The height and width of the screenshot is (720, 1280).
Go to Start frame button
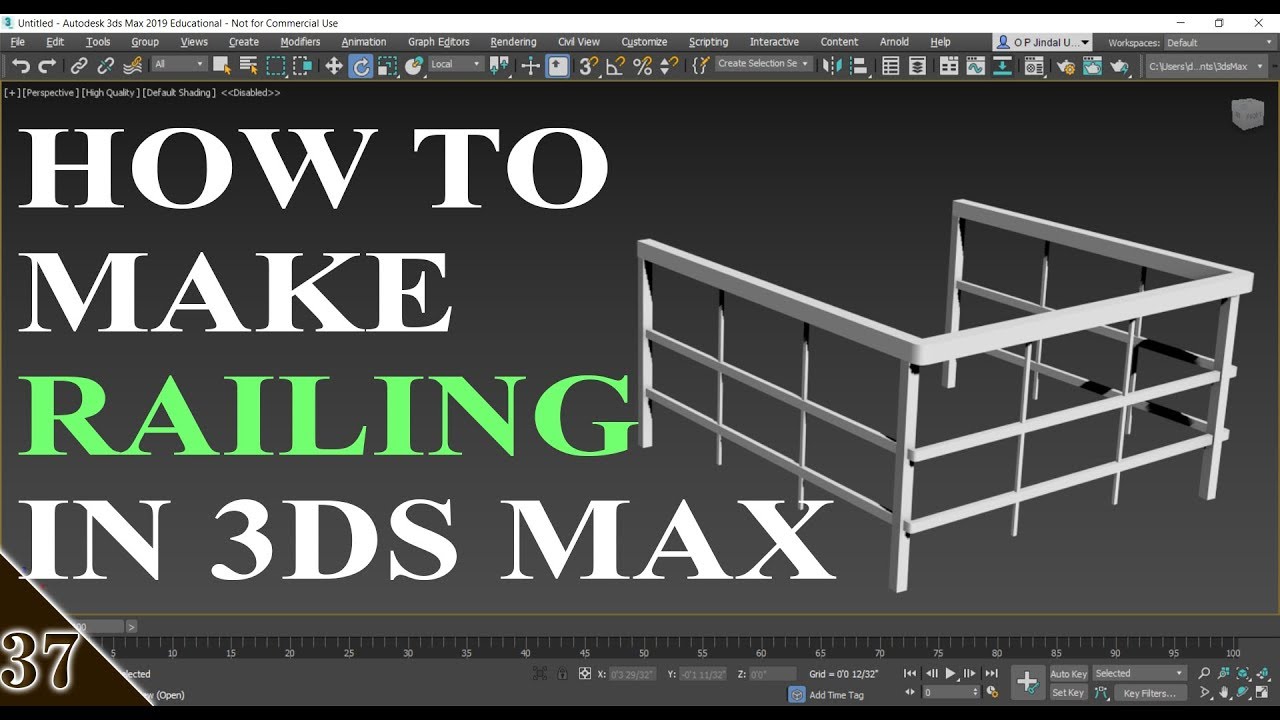910,673
